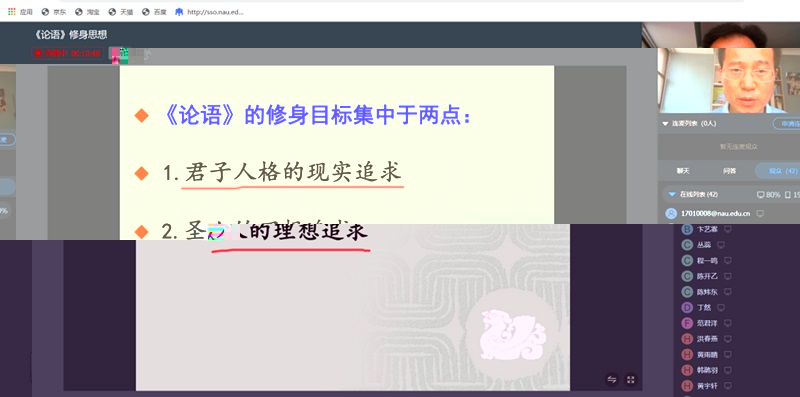Switch to the 问答 tab
The height and width of the screenshot is (397, 800).
[x=729, y=171]
